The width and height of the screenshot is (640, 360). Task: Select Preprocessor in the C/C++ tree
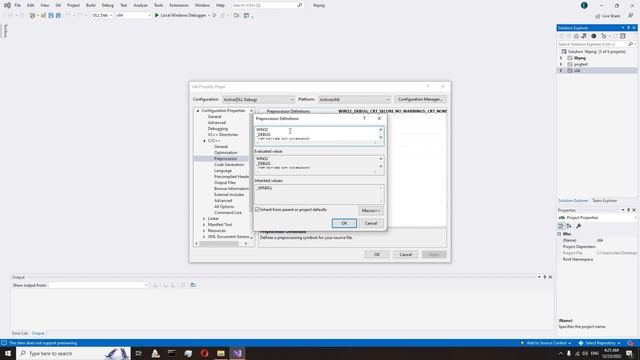(x=225, y=158)
